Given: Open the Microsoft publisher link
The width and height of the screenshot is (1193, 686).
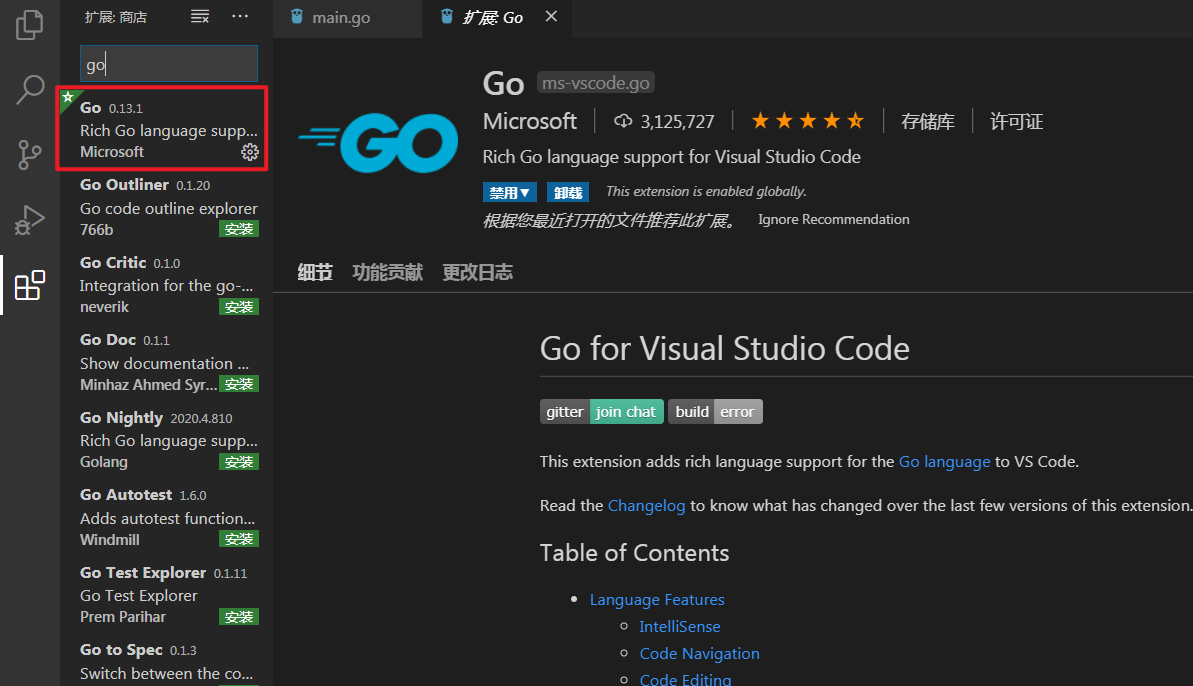Looking at the screenshot, I should [x=530, y=122].
